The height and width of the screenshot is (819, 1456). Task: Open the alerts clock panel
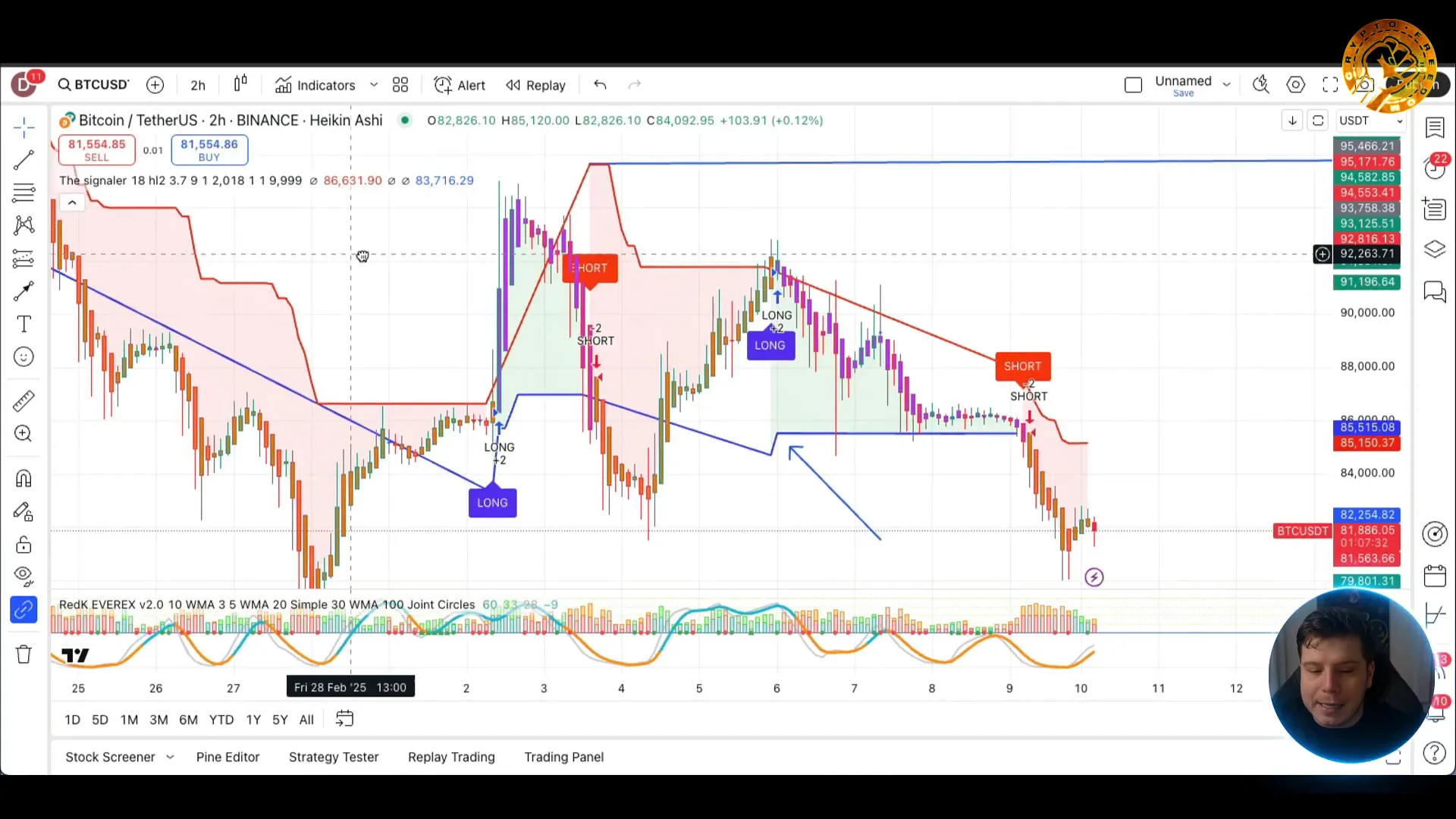(1435, 168)
